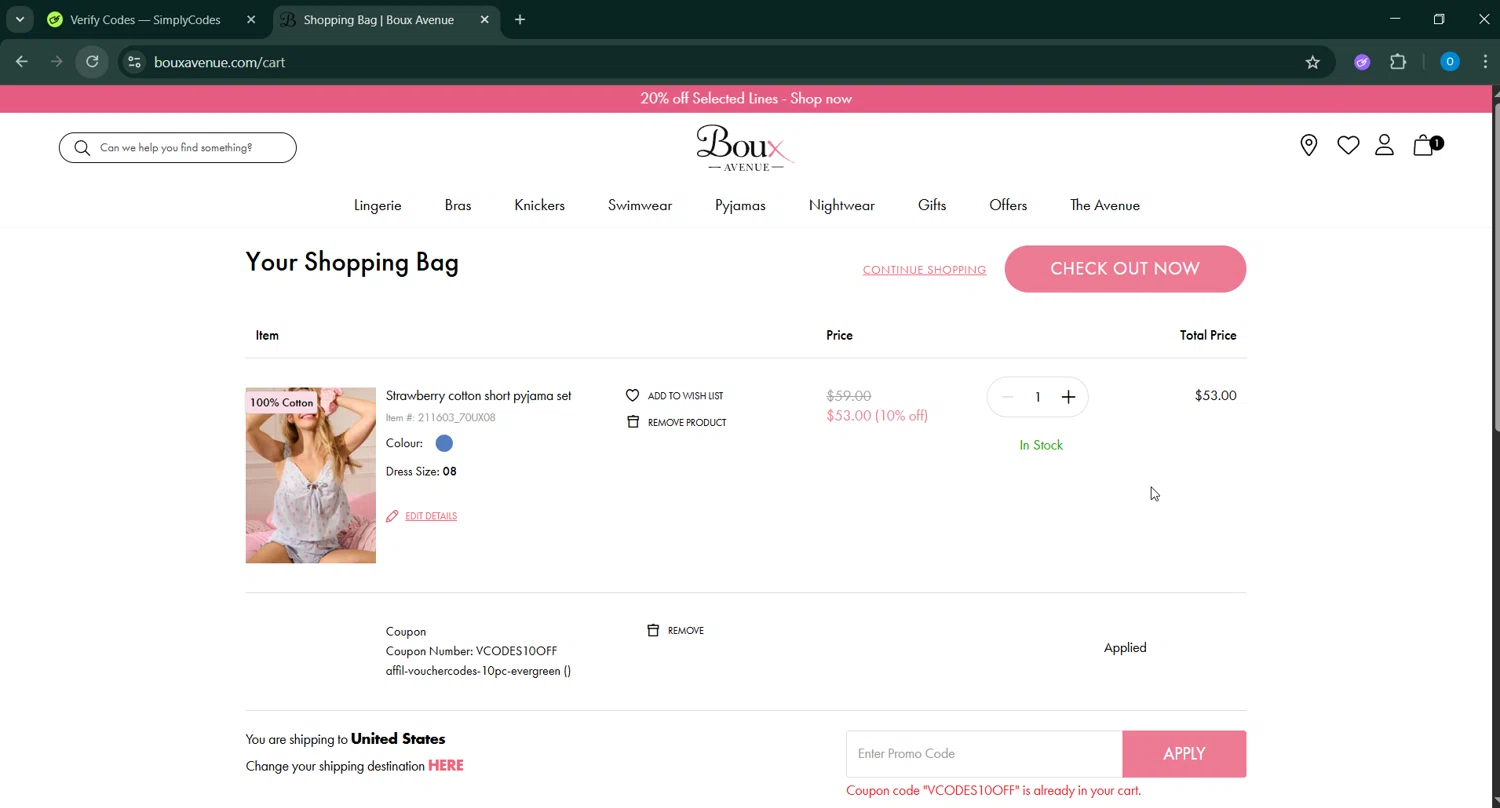Click the blue colour swatch
The height and width of the screenshot is (808, 1500).
point(444,443)
